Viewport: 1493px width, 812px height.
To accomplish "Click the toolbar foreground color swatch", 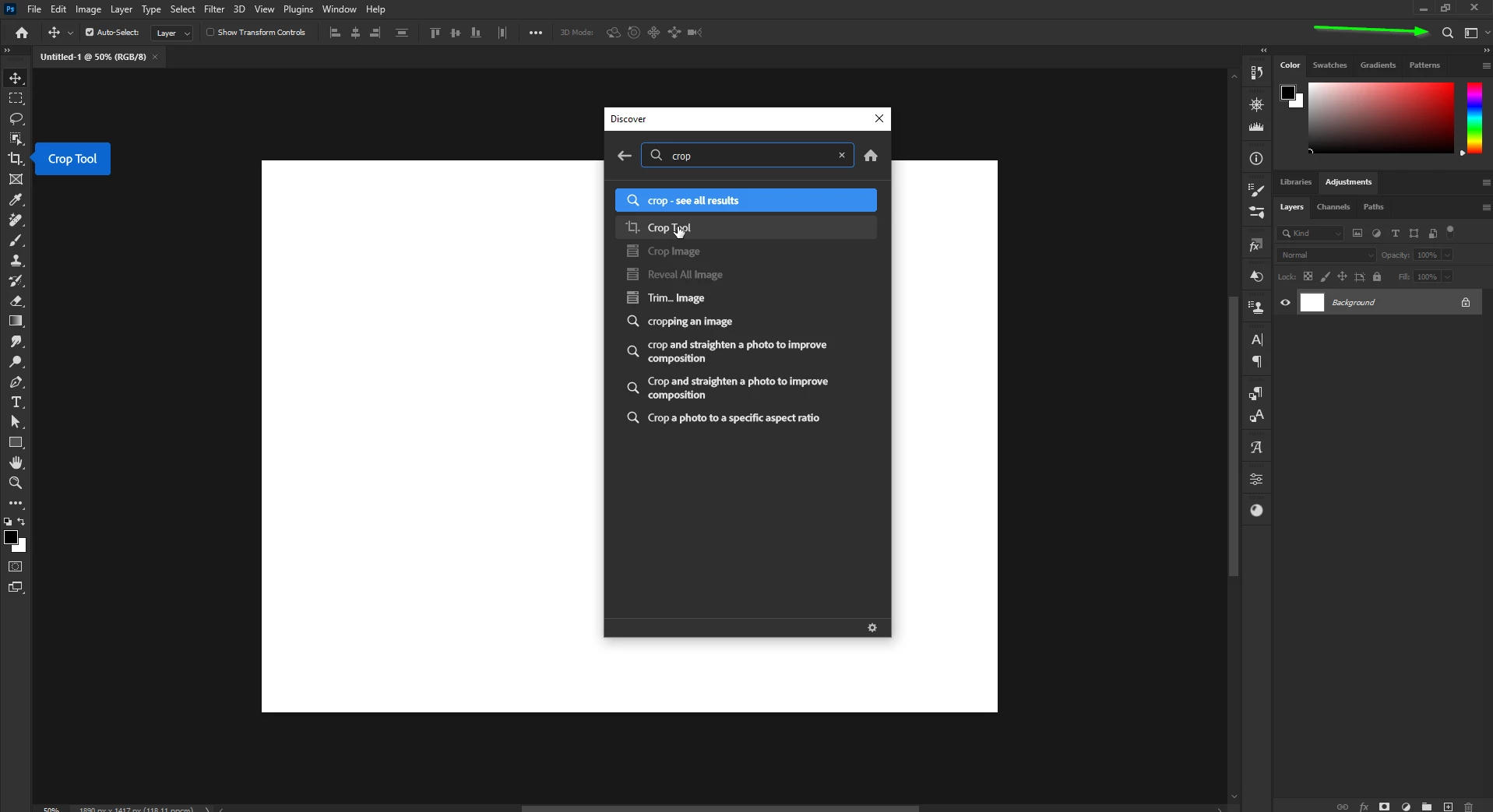I will tap(11, 537).
